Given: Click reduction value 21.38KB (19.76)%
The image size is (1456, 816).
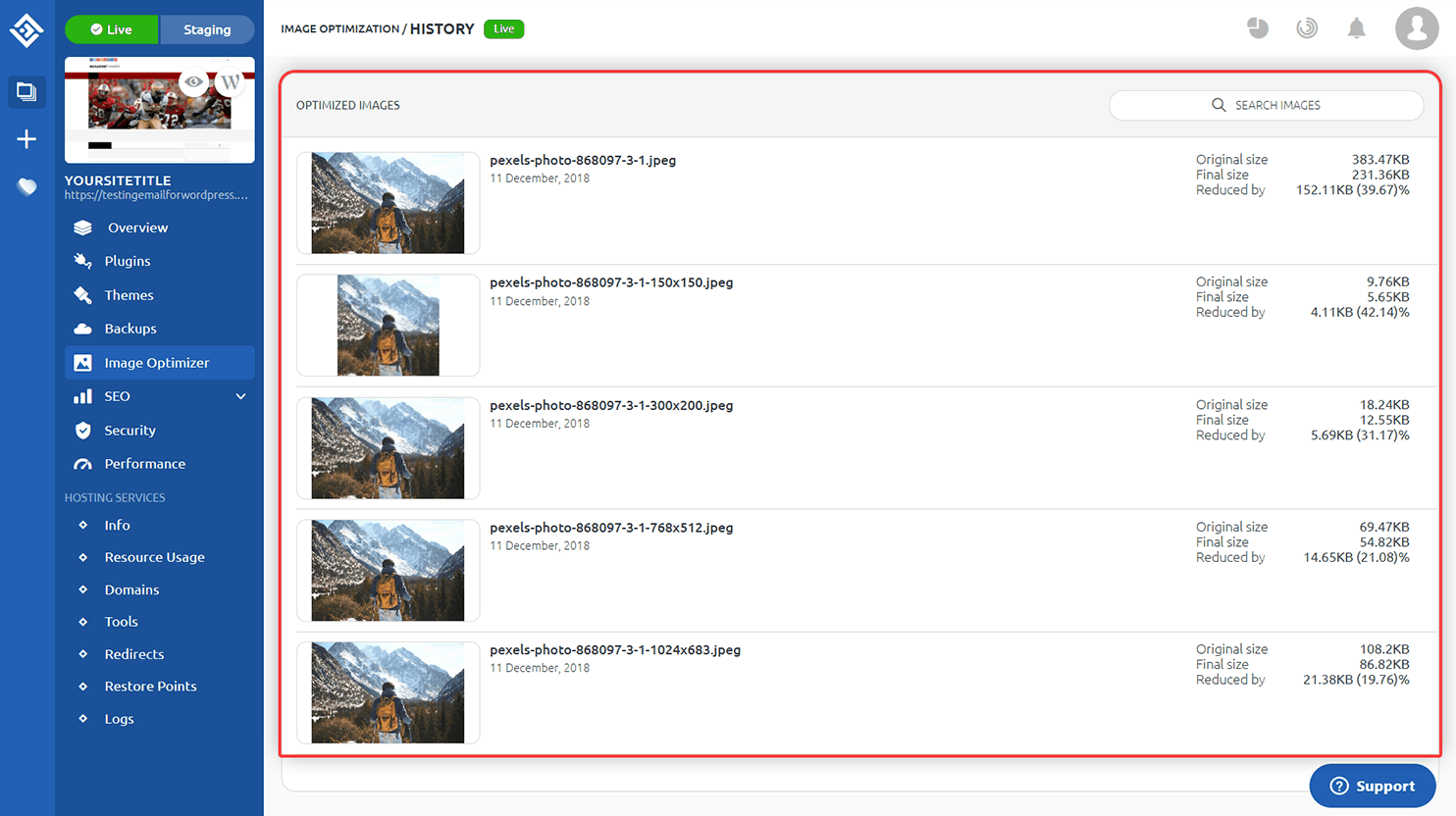Looking at the screenshot, I should point(1356,680).
